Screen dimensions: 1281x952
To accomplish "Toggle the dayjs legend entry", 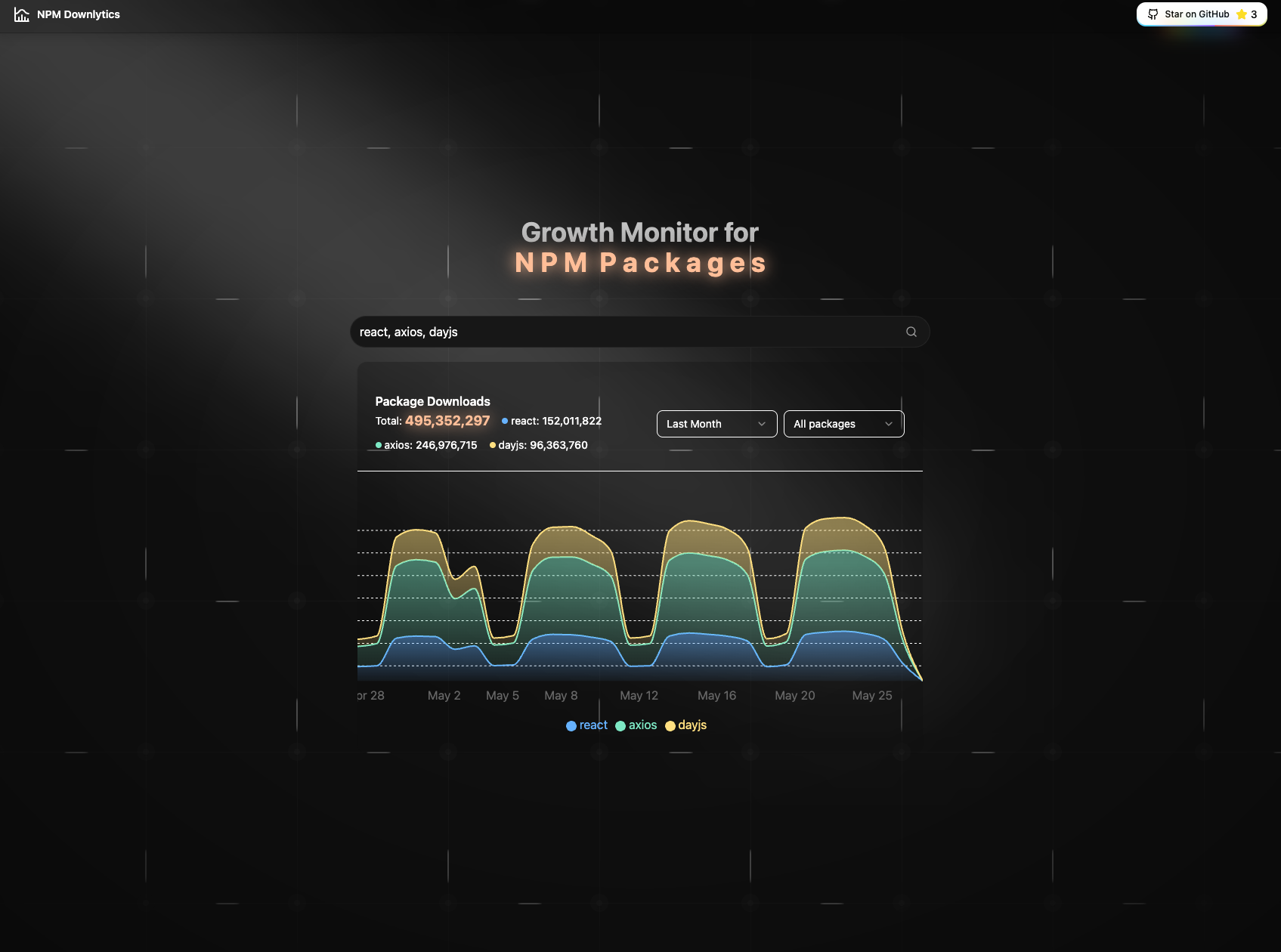I will tap(686, 725).
